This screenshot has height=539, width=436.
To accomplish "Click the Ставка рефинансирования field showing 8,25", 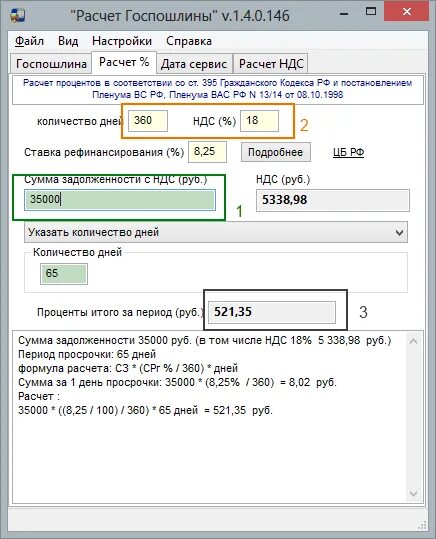I will (x=207, y=152).
